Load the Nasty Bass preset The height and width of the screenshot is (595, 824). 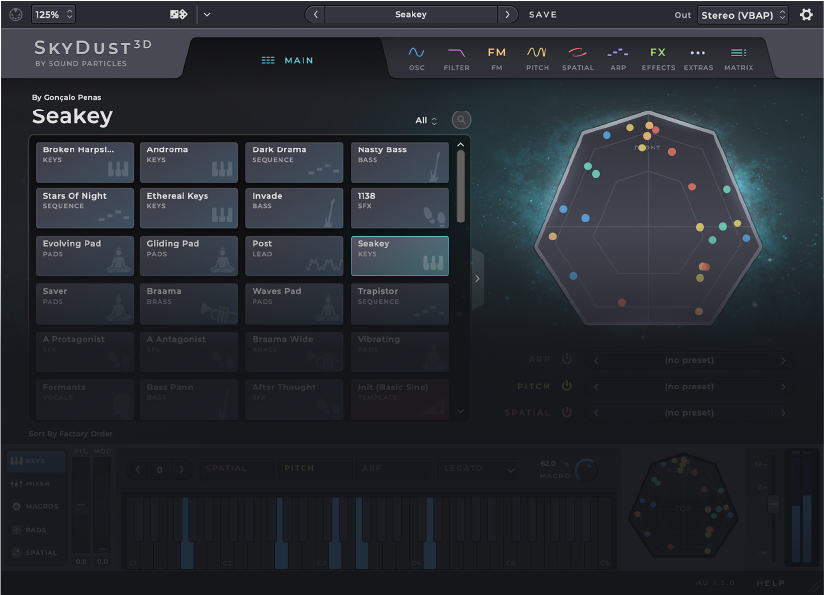click(x=399, y=162)
